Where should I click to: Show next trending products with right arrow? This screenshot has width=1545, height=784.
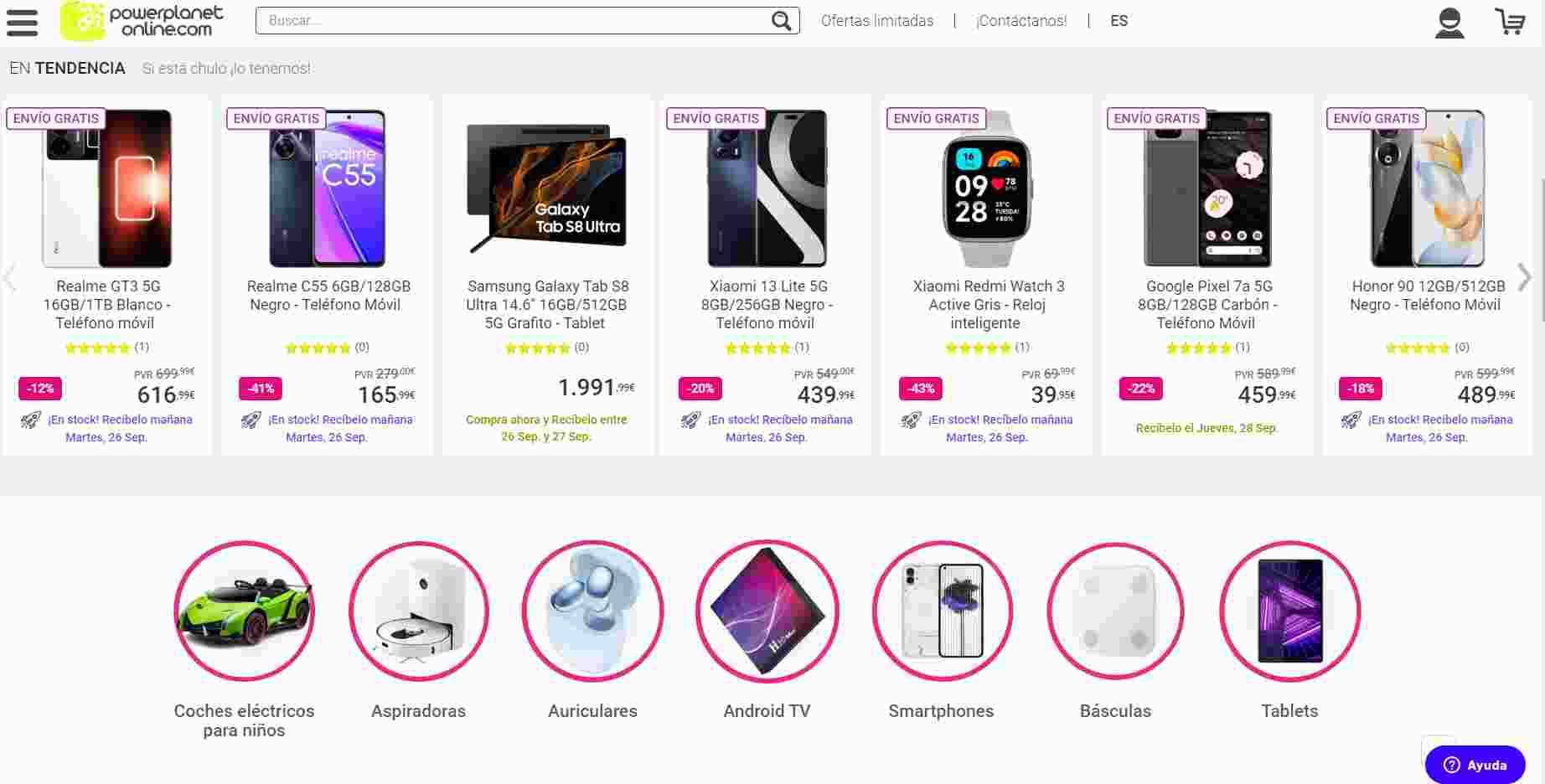[x=1525, y=277]
